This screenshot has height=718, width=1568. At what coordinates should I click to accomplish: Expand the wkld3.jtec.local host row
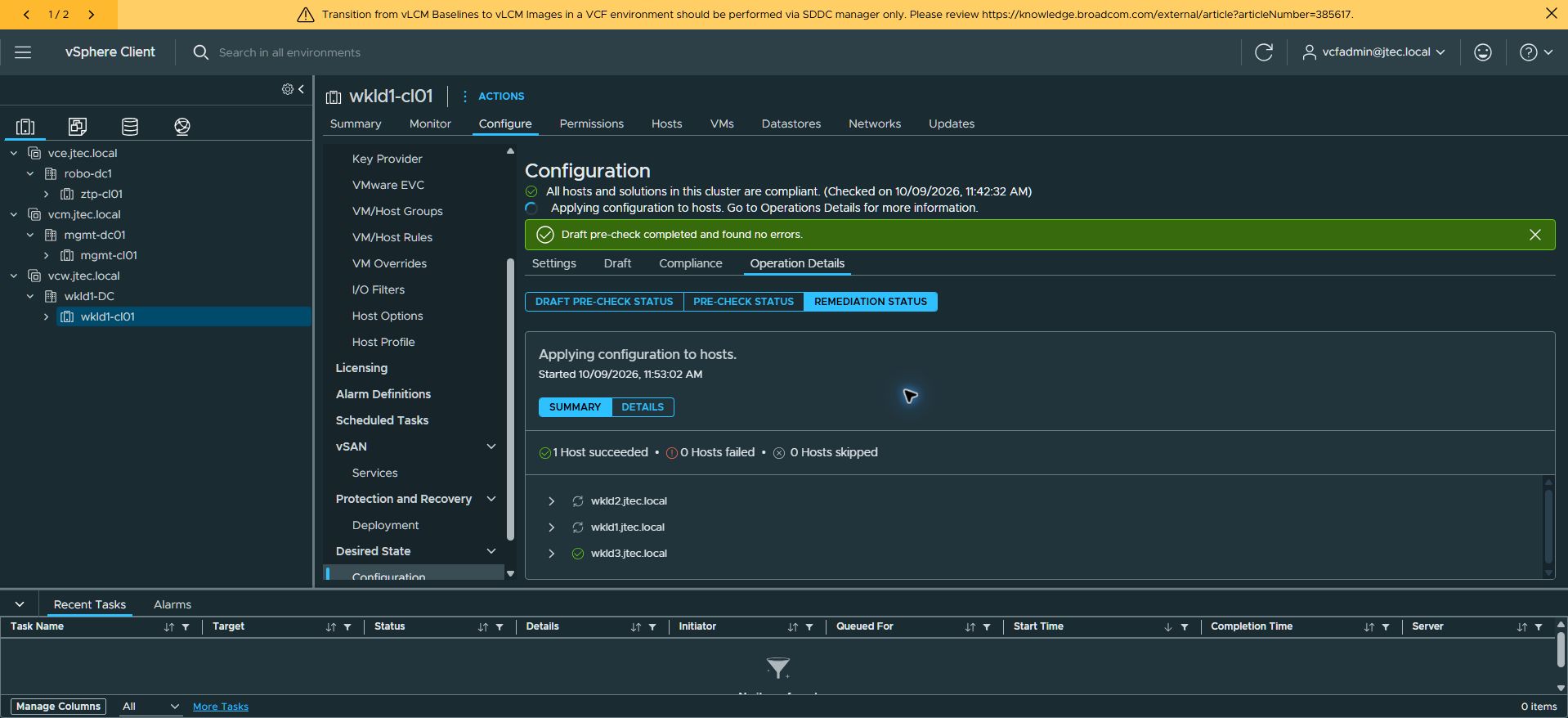551,554
